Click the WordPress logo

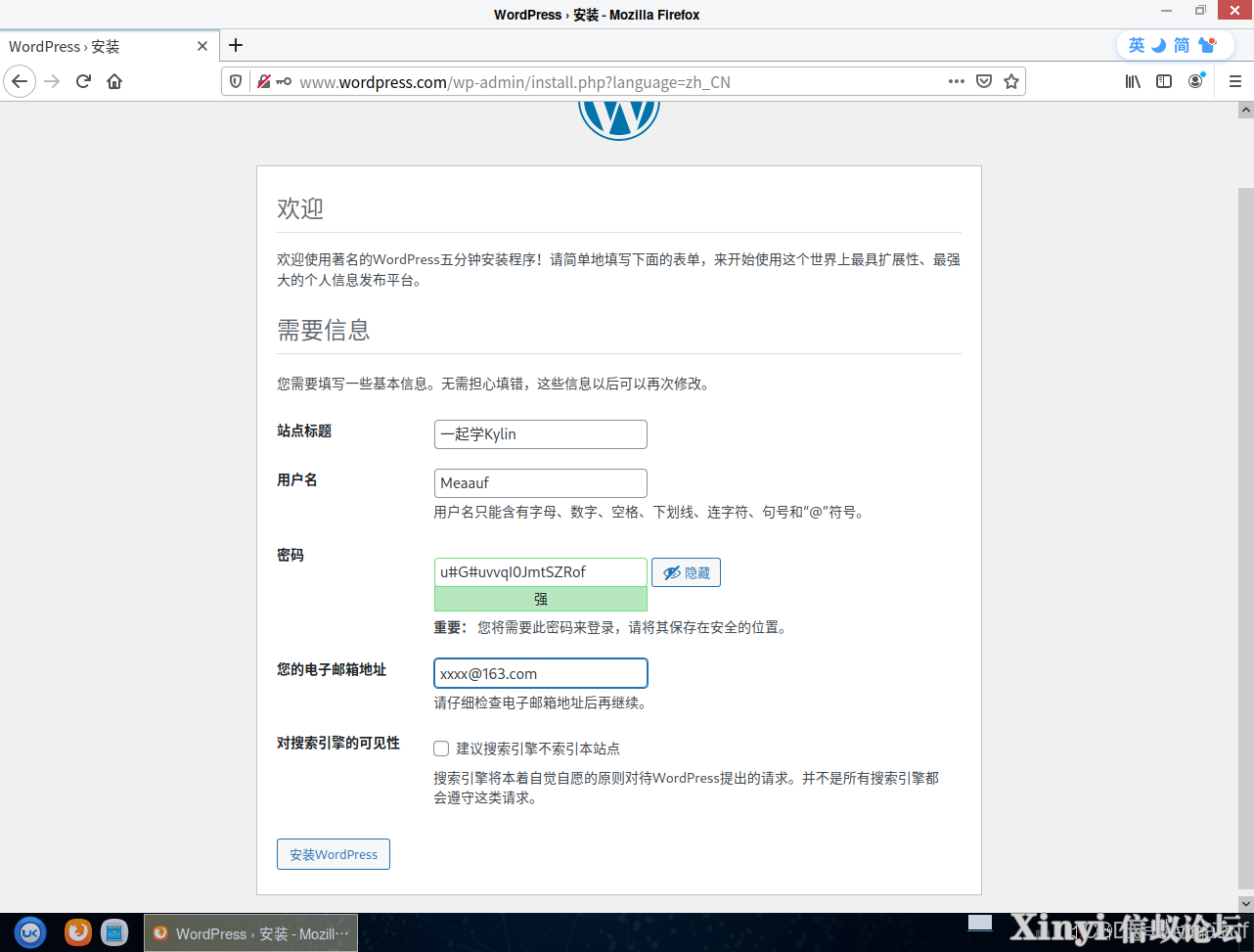pyautogui.click(x=619, y=119)
